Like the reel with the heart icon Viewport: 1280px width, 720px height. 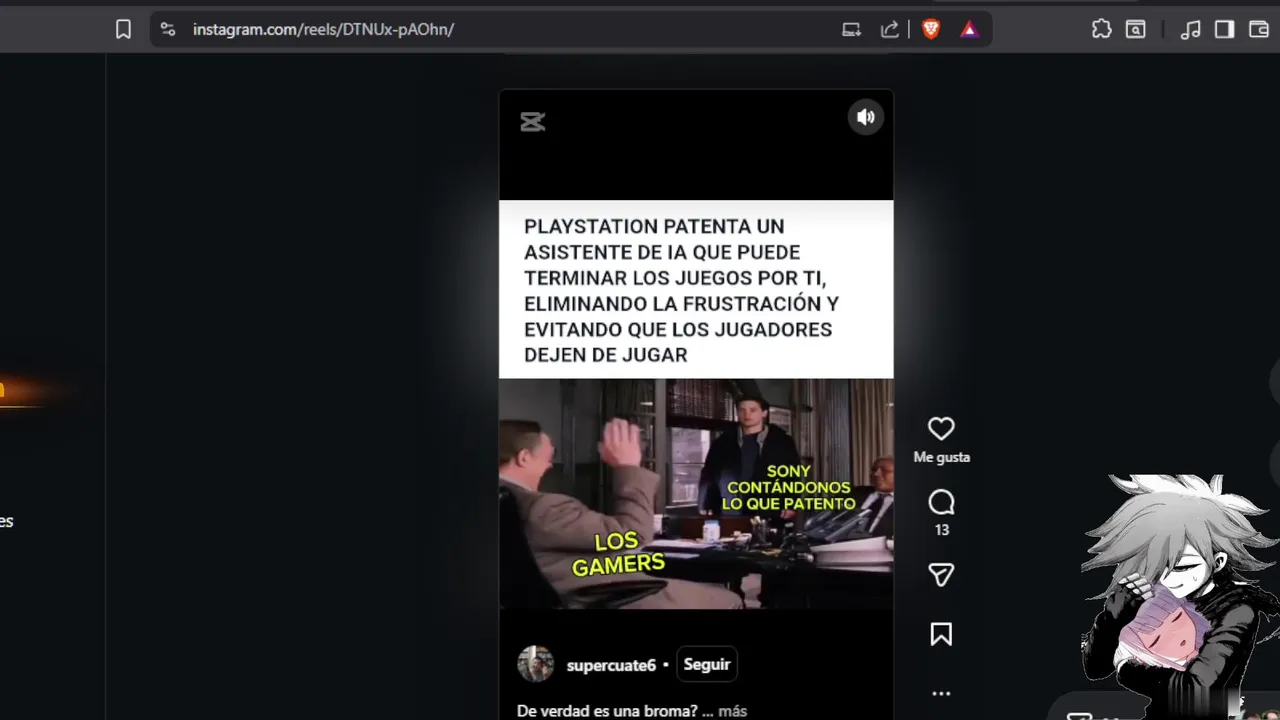coord(941,429)
